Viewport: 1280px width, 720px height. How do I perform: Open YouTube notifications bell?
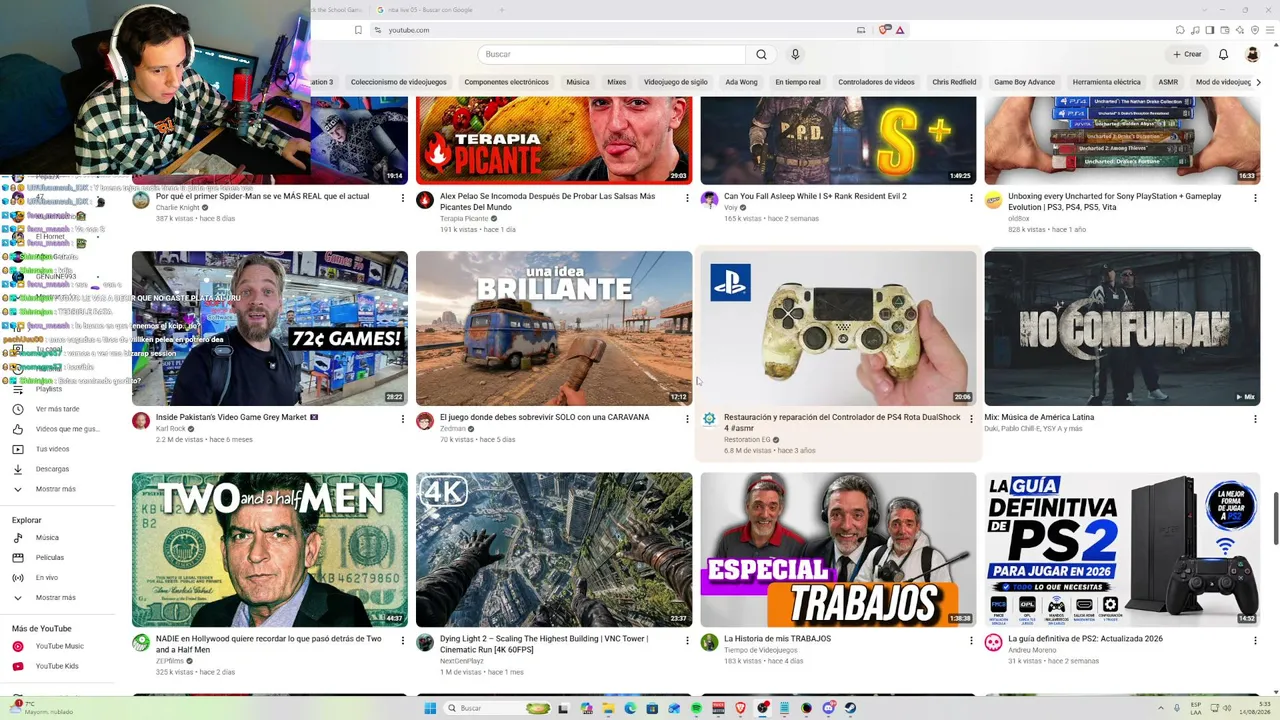coord(1222,54)
